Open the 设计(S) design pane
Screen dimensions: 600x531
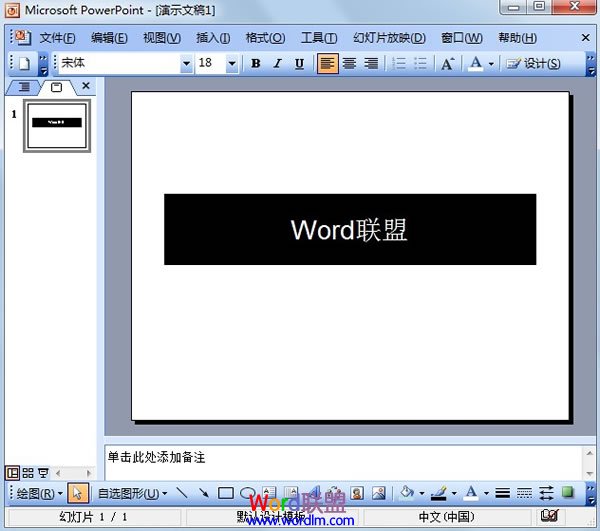tap(533, 64)
